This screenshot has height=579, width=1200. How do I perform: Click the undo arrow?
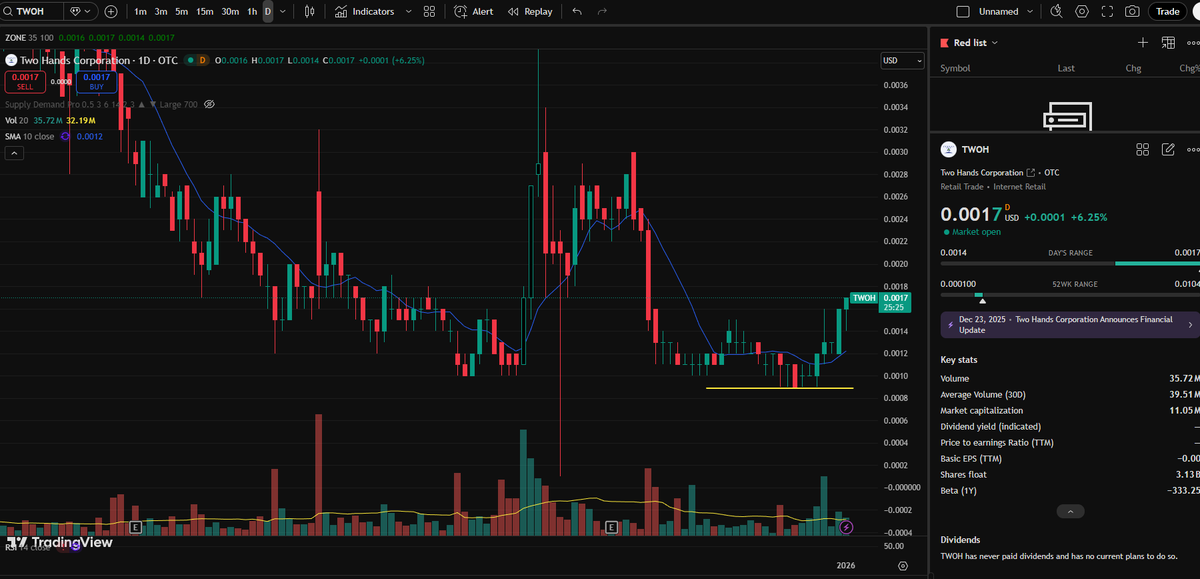578,12
